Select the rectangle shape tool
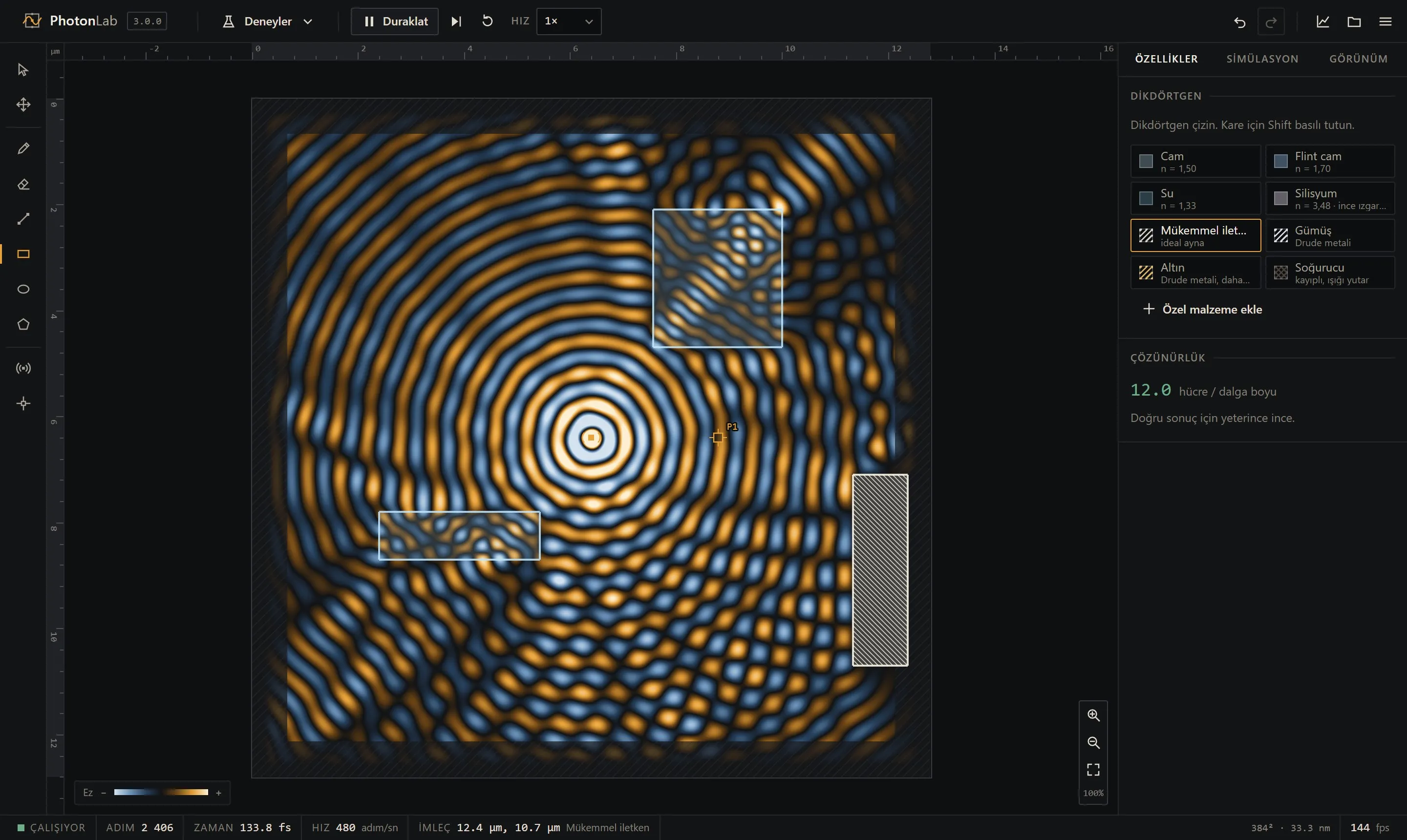This screenshot has height=840, width=1407. [23, 254]
